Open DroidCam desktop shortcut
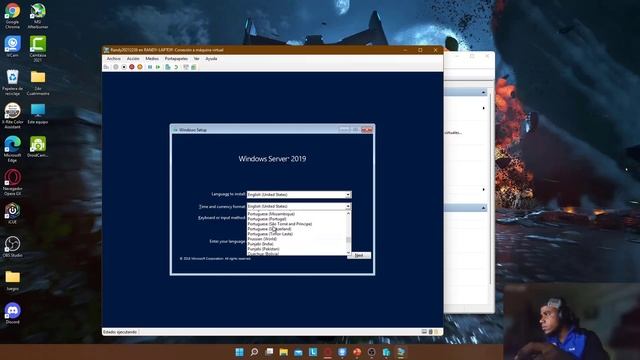This screenshot has height=360, width=640. click(38, 147)
